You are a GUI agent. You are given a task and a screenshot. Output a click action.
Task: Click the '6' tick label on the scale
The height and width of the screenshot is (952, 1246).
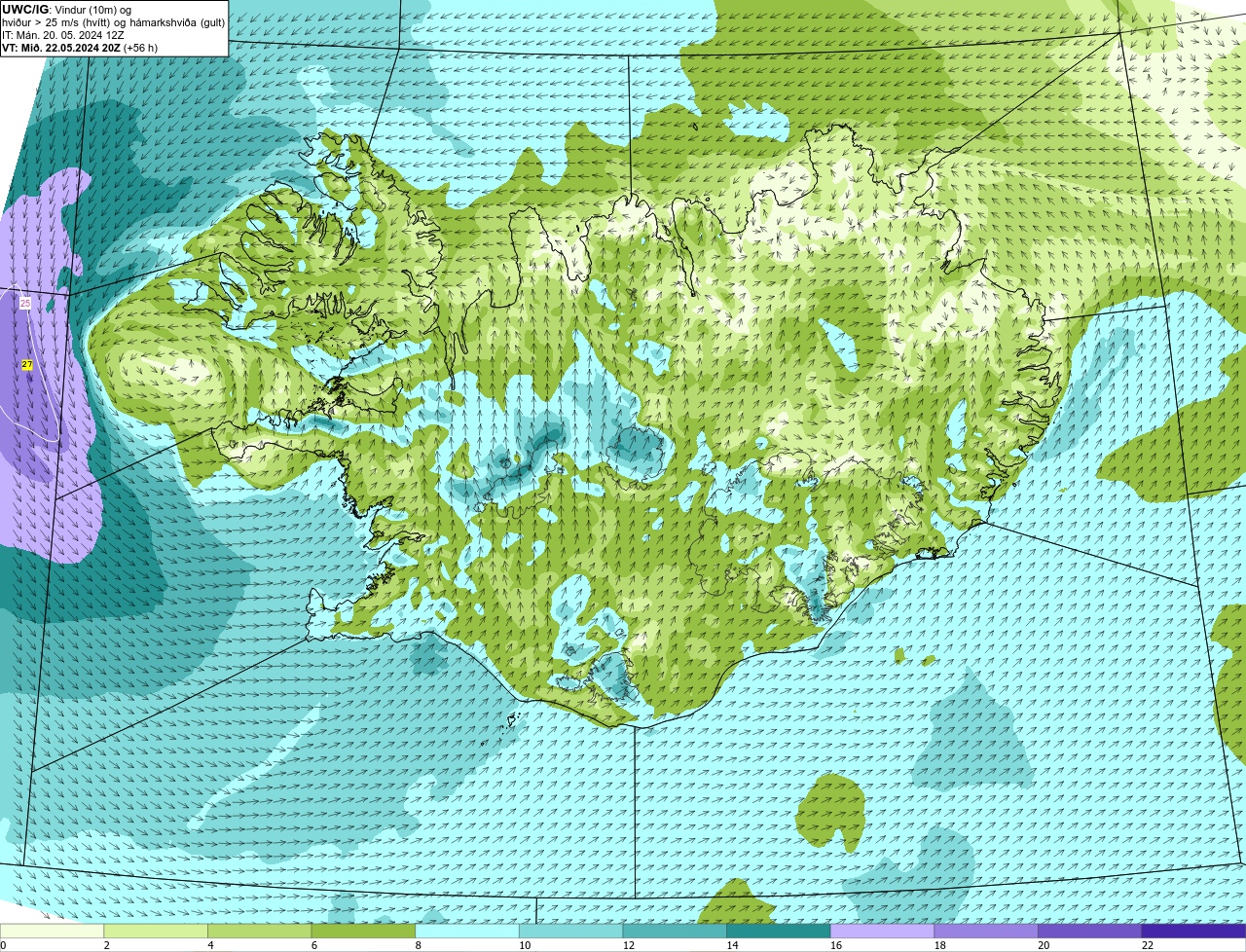coord(314,945)
